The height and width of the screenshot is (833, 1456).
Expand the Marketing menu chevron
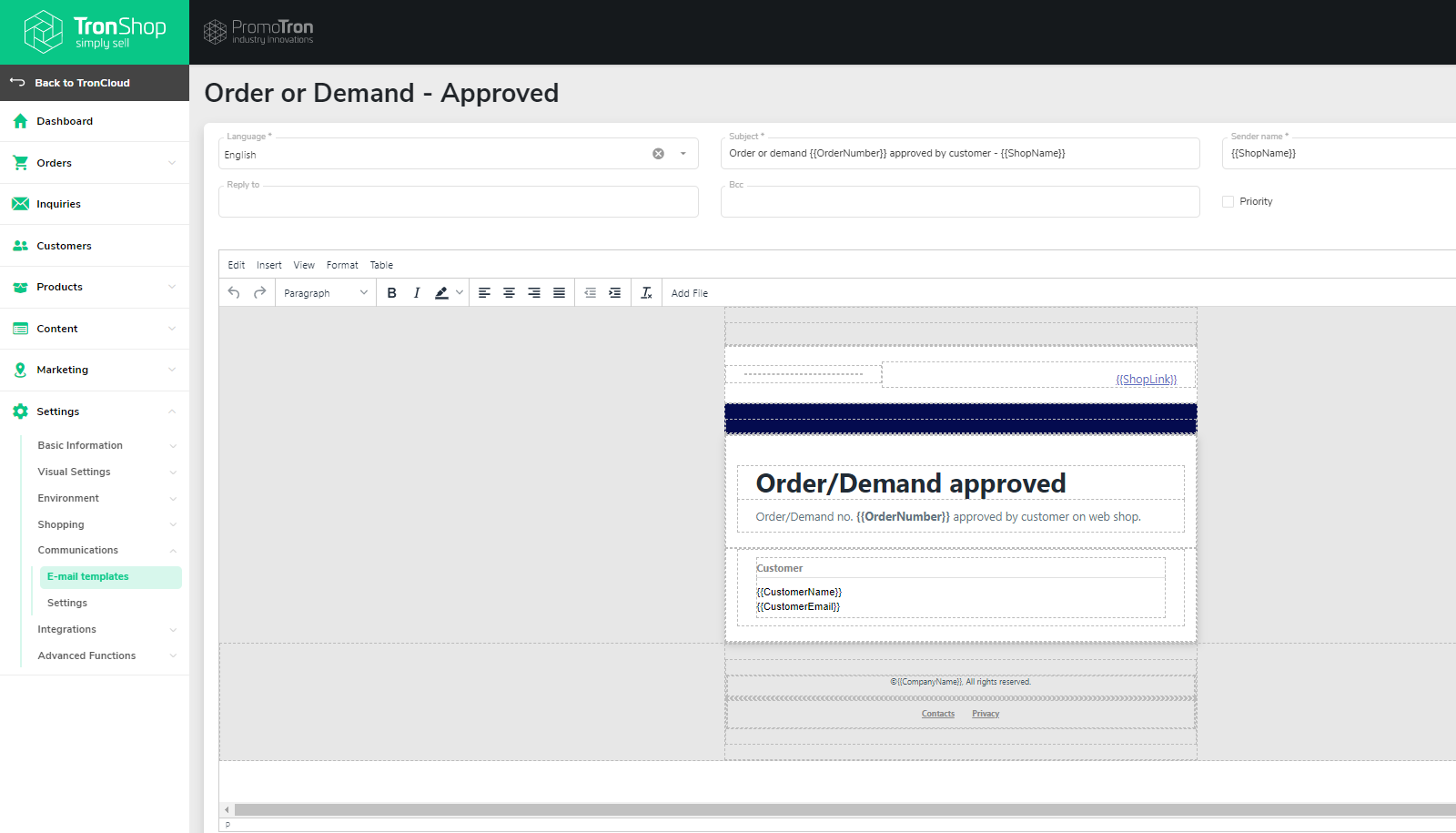pyautogui.click(x=172, y=370)
